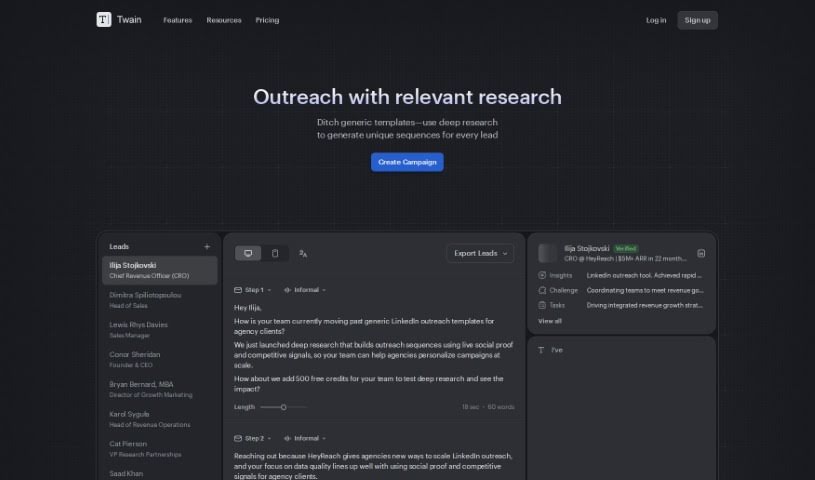Switch to desktop view icon

(x=248, y=253)
